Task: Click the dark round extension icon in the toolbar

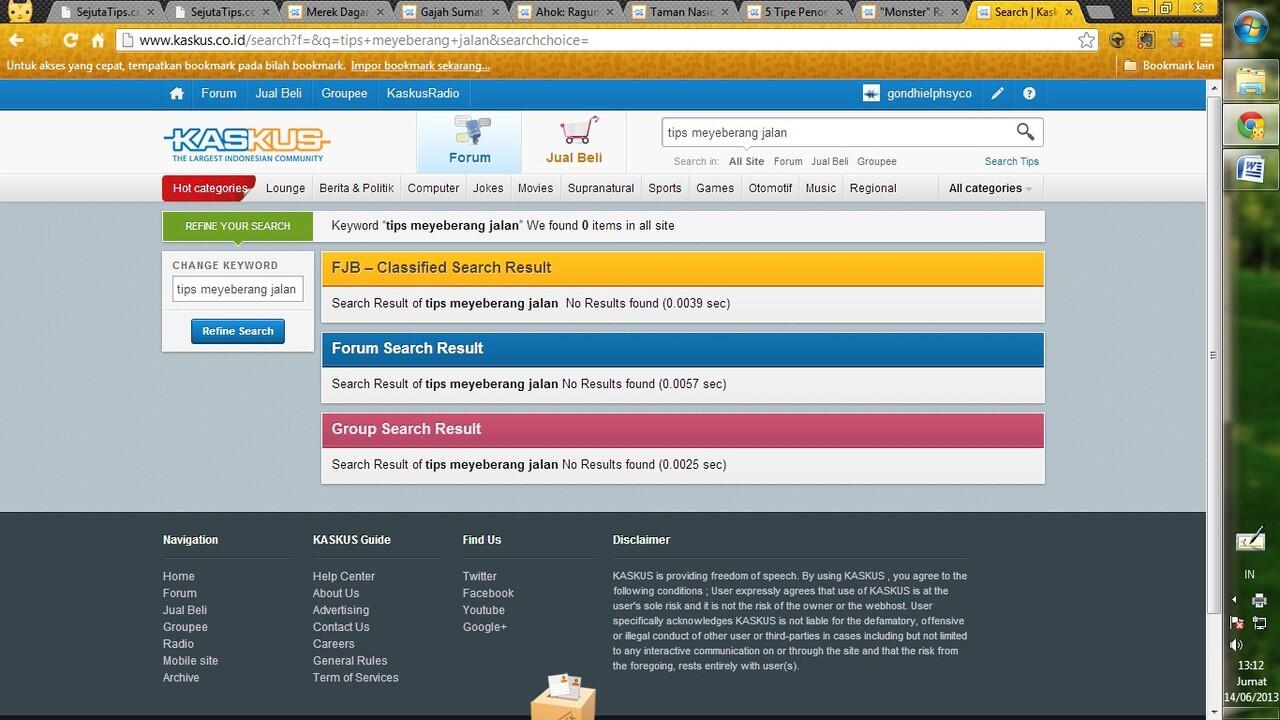Action: point(1117,40)
